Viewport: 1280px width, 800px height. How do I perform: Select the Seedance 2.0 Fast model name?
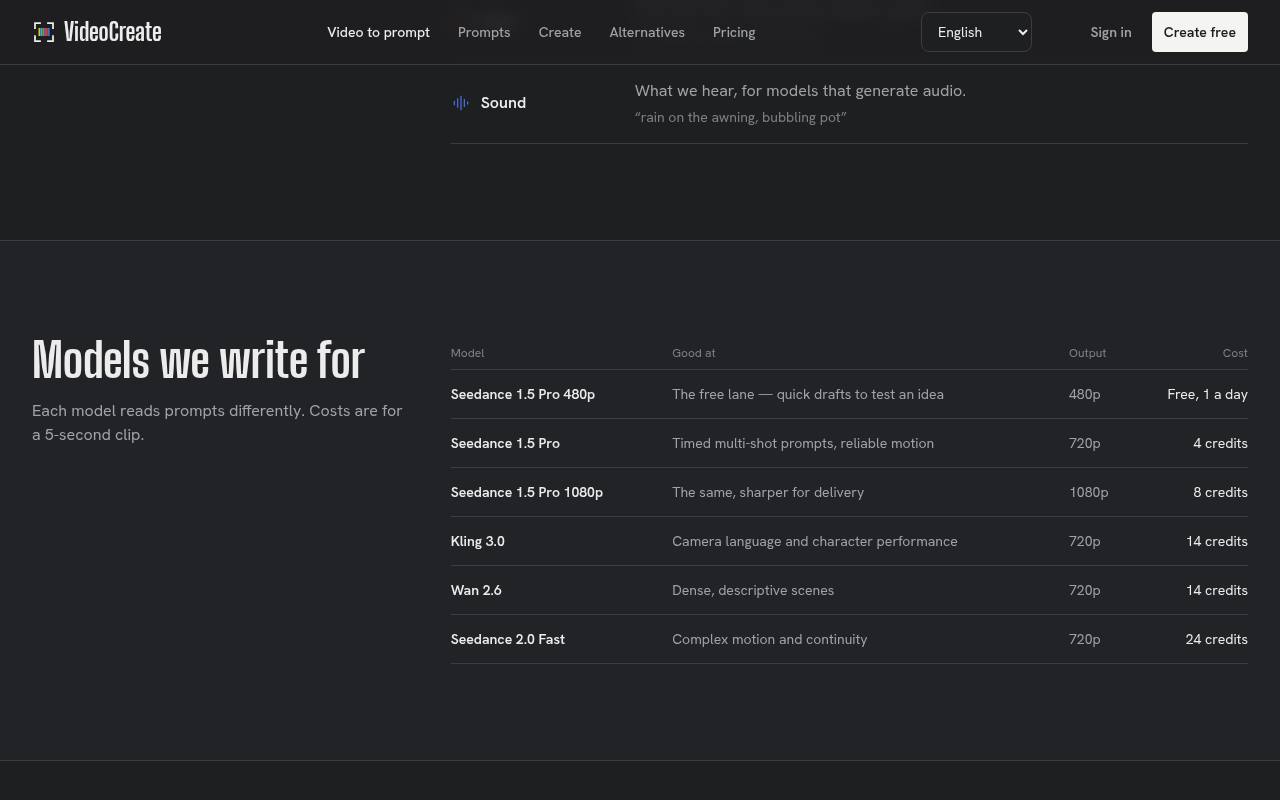[x=508, y=639]
